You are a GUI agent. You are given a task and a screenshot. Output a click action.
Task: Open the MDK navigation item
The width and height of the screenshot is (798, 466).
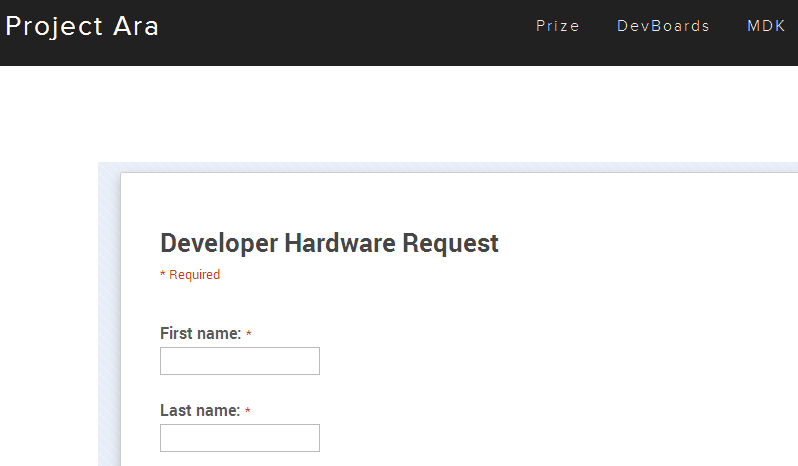tap(766, 26)
